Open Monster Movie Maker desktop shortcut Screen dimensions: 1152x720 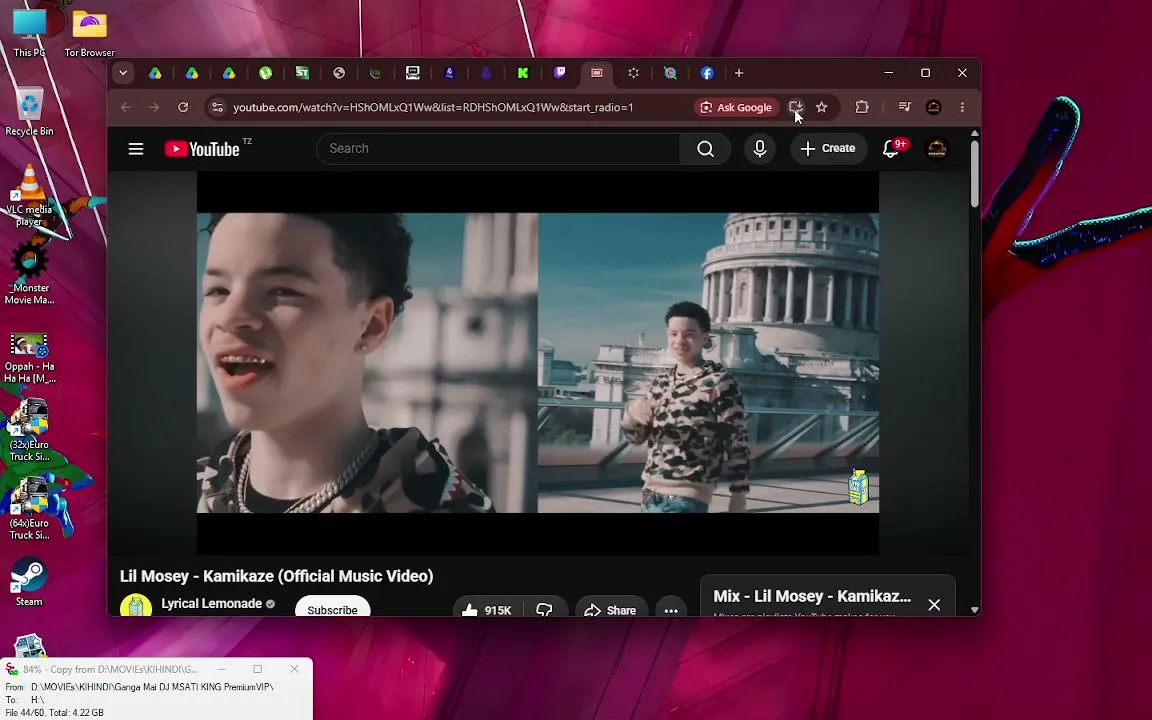pos(29,273)
